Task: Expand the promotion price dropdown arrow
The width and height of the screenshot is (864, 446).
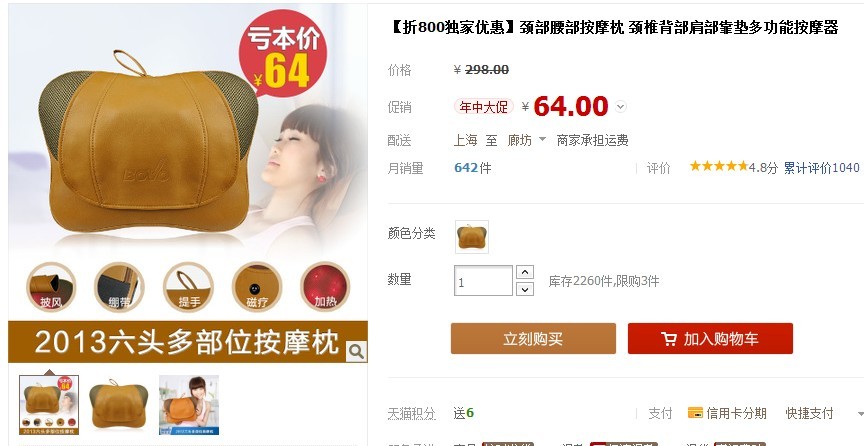Action: [x=620, y=106]
